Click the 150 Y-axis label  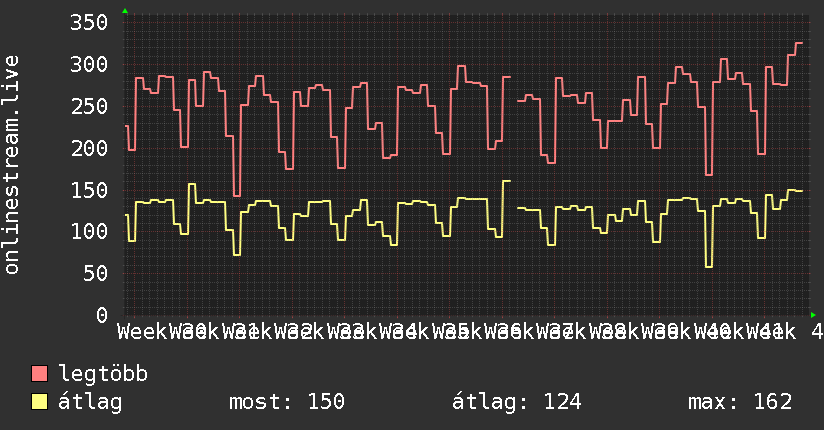click(x=89, y=190)
